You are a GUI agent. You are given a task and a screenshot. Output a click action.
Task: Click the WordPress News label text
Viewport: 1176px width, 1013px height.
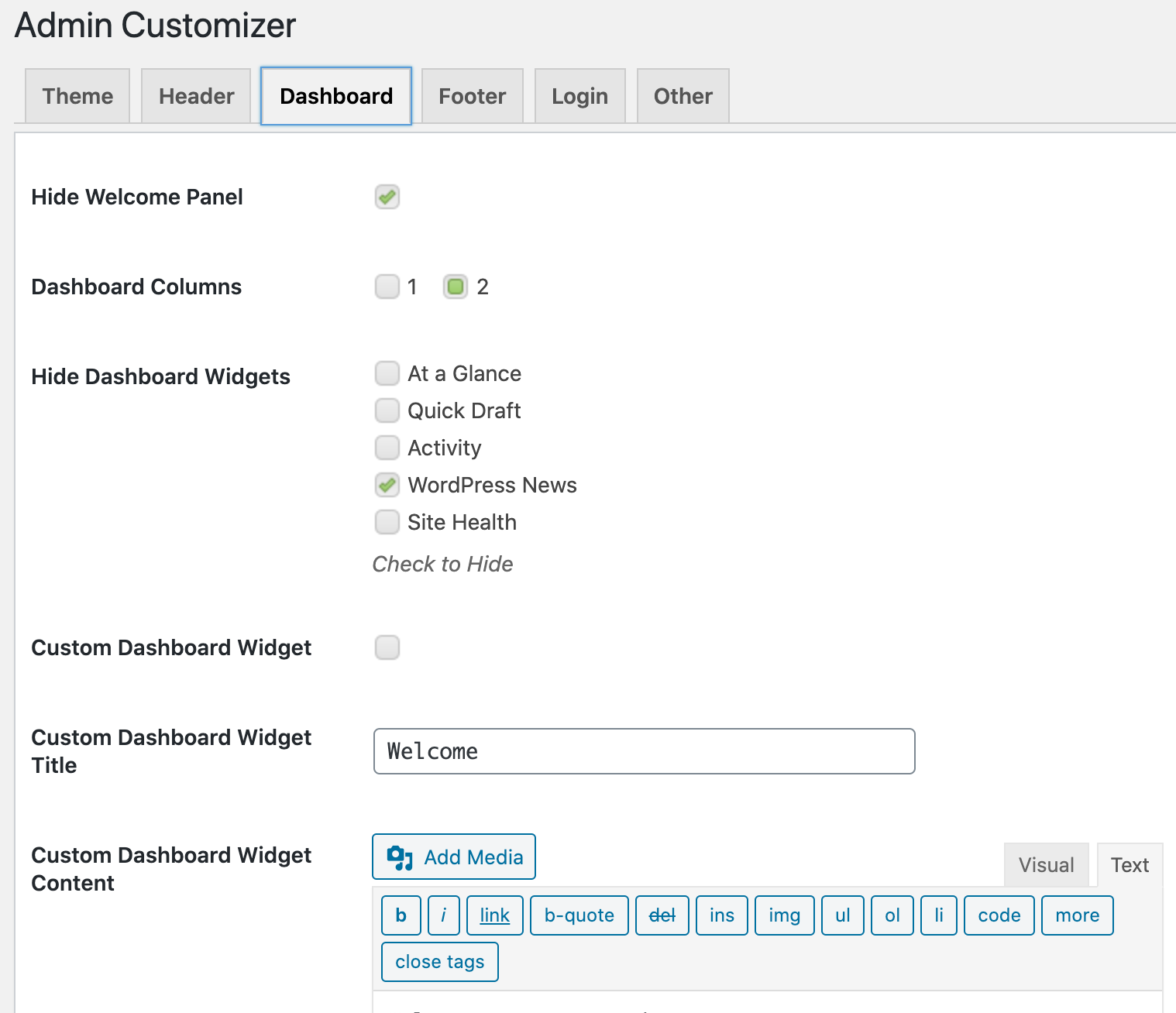pyautogui.click(x=493, y=485)
